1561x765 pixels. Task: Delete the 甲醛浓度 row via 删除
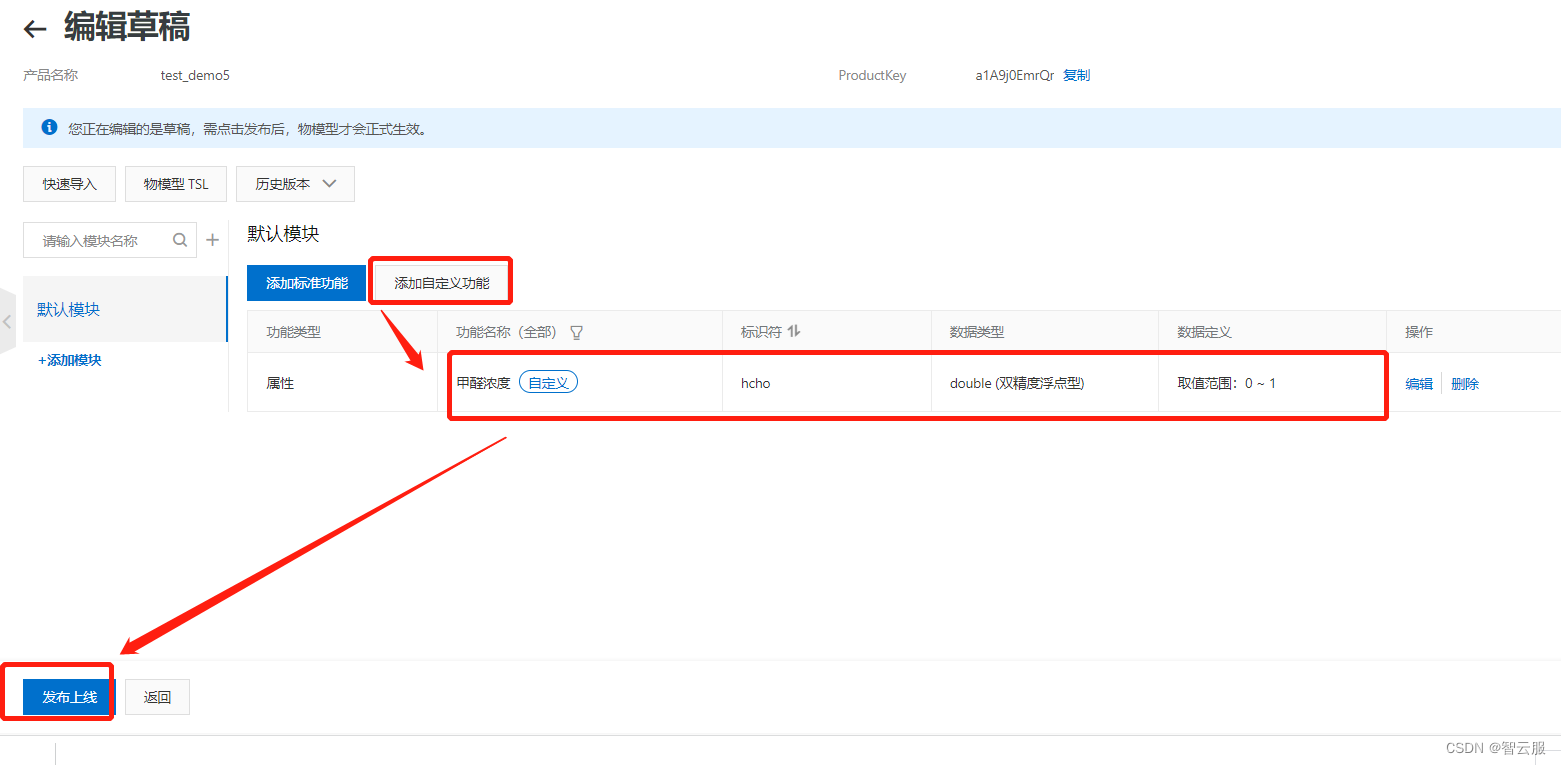click(1465, 383)
